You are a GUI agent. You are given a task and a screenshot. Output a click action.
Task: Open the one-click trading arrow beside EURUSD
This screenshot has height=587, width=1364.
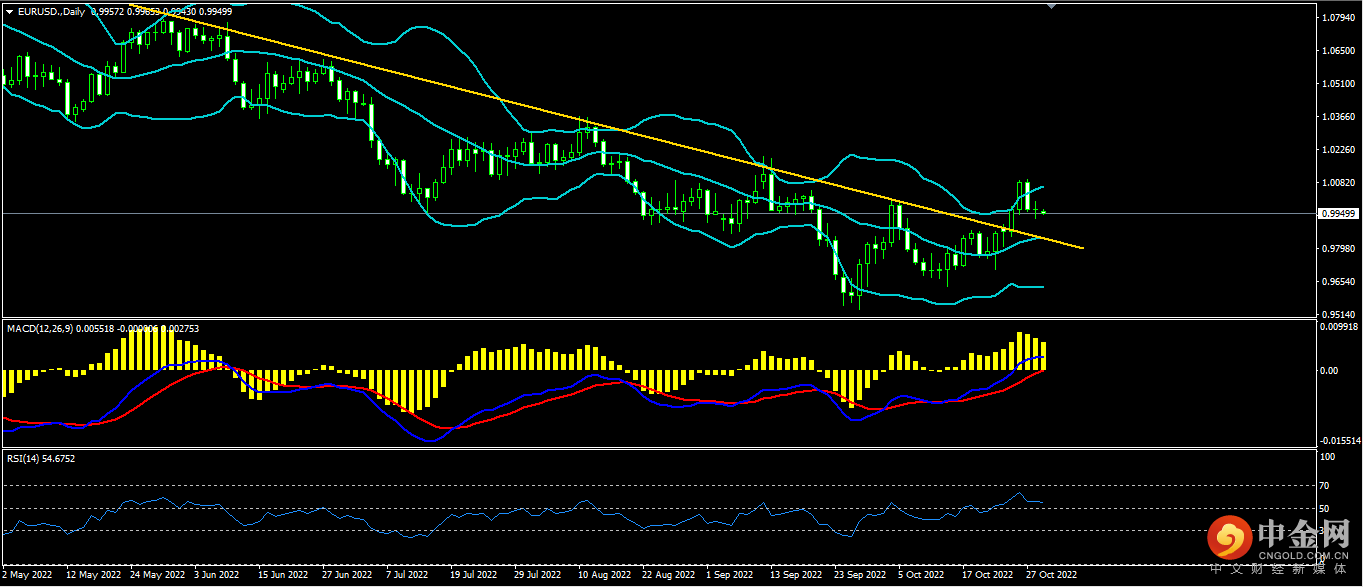[x=10, y=12]
